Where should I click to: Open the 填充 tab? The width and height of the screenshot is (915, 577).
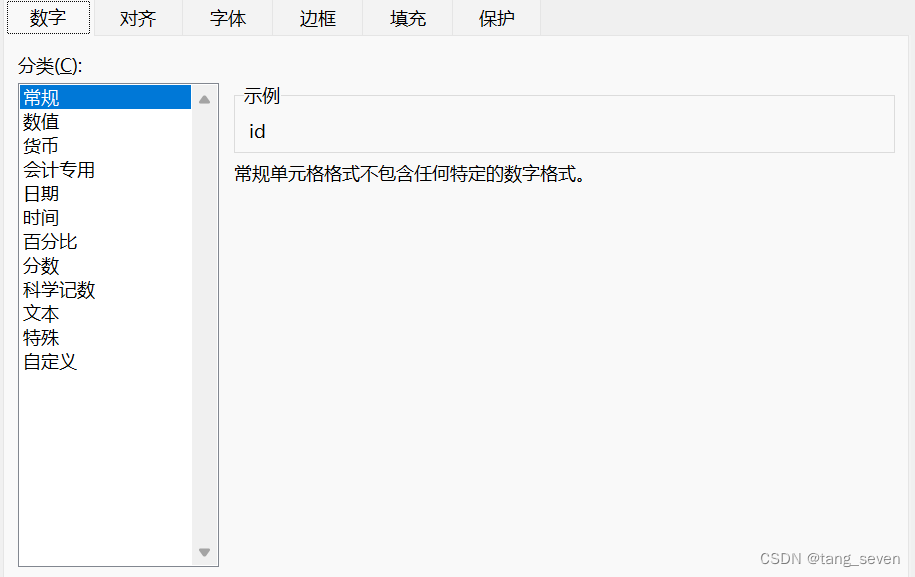tap(407, 18)
